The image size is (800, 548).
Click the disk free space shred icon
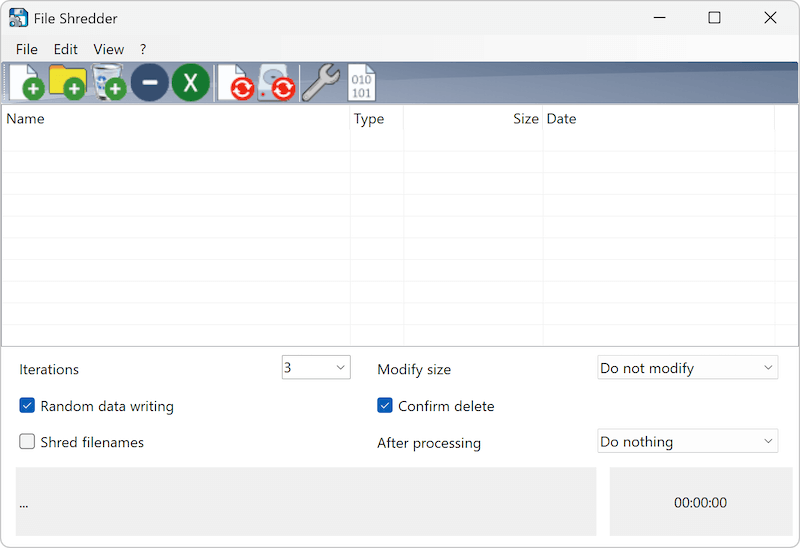[276, 83]
